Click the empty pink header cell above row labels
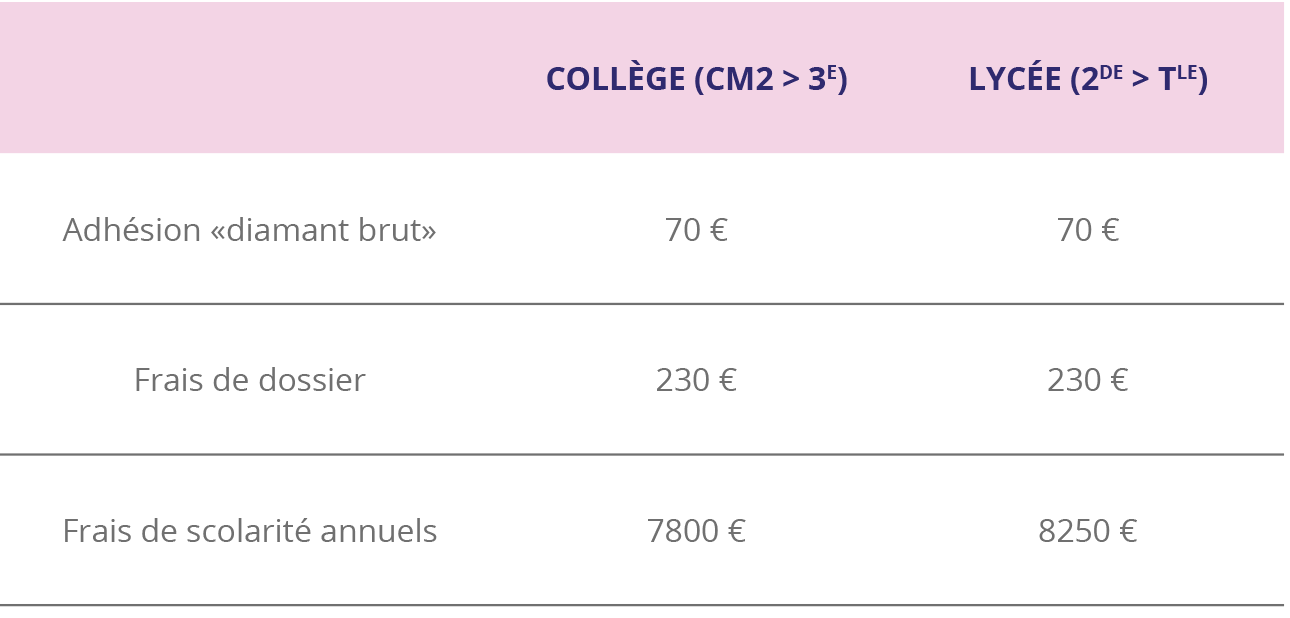Screen dimensions: 1290x618 pyautogui.click(x=250, y=78)
